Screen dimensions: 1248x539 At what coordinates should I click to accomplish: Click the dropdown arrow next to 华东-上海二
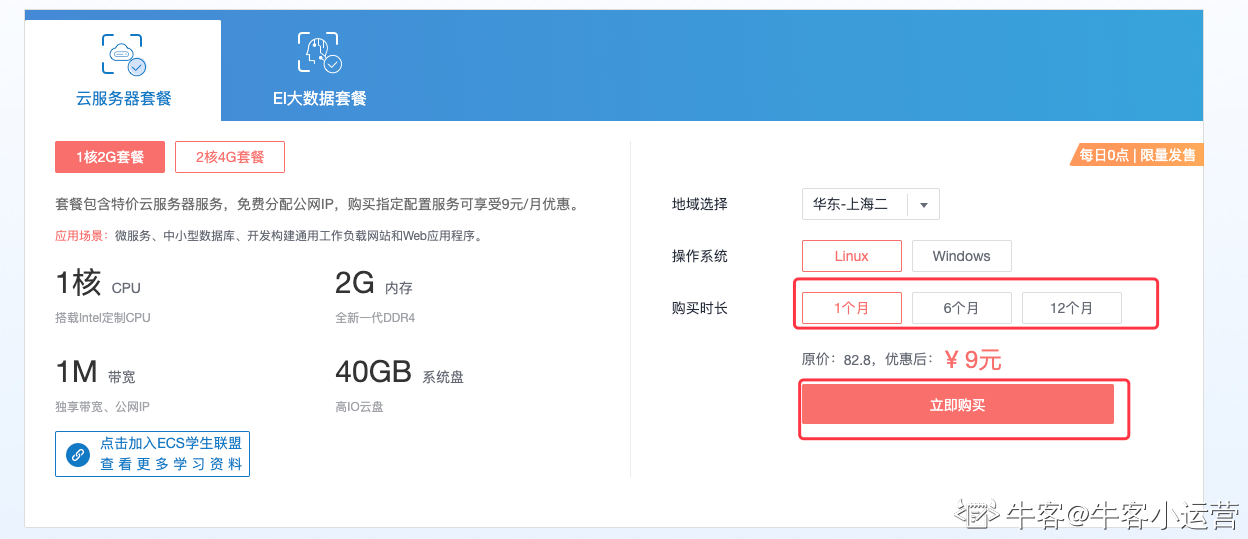tap(923, 205)
